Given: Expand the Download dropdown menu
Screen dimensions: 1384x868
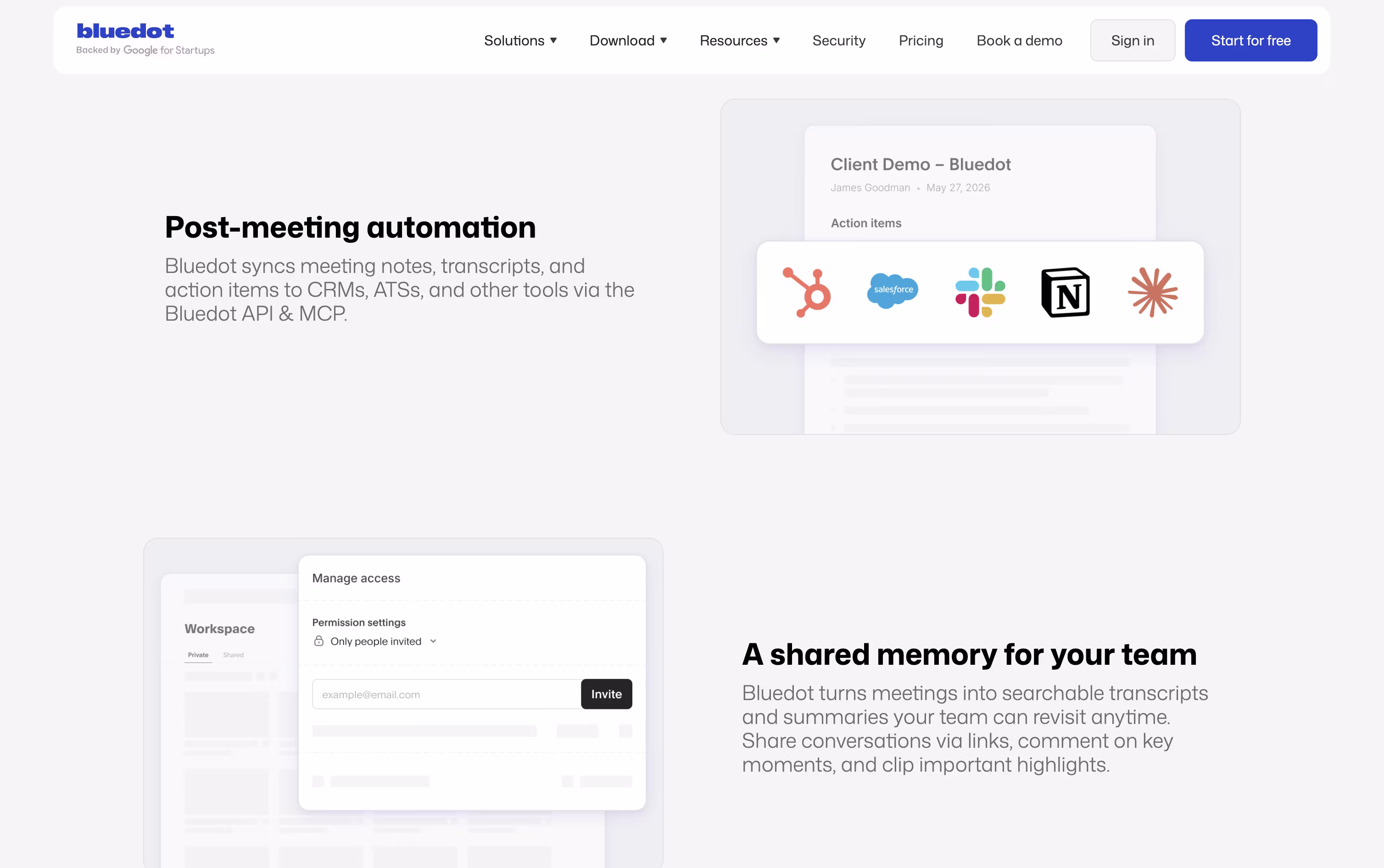Looking at the screenshot, I should 628,41.
